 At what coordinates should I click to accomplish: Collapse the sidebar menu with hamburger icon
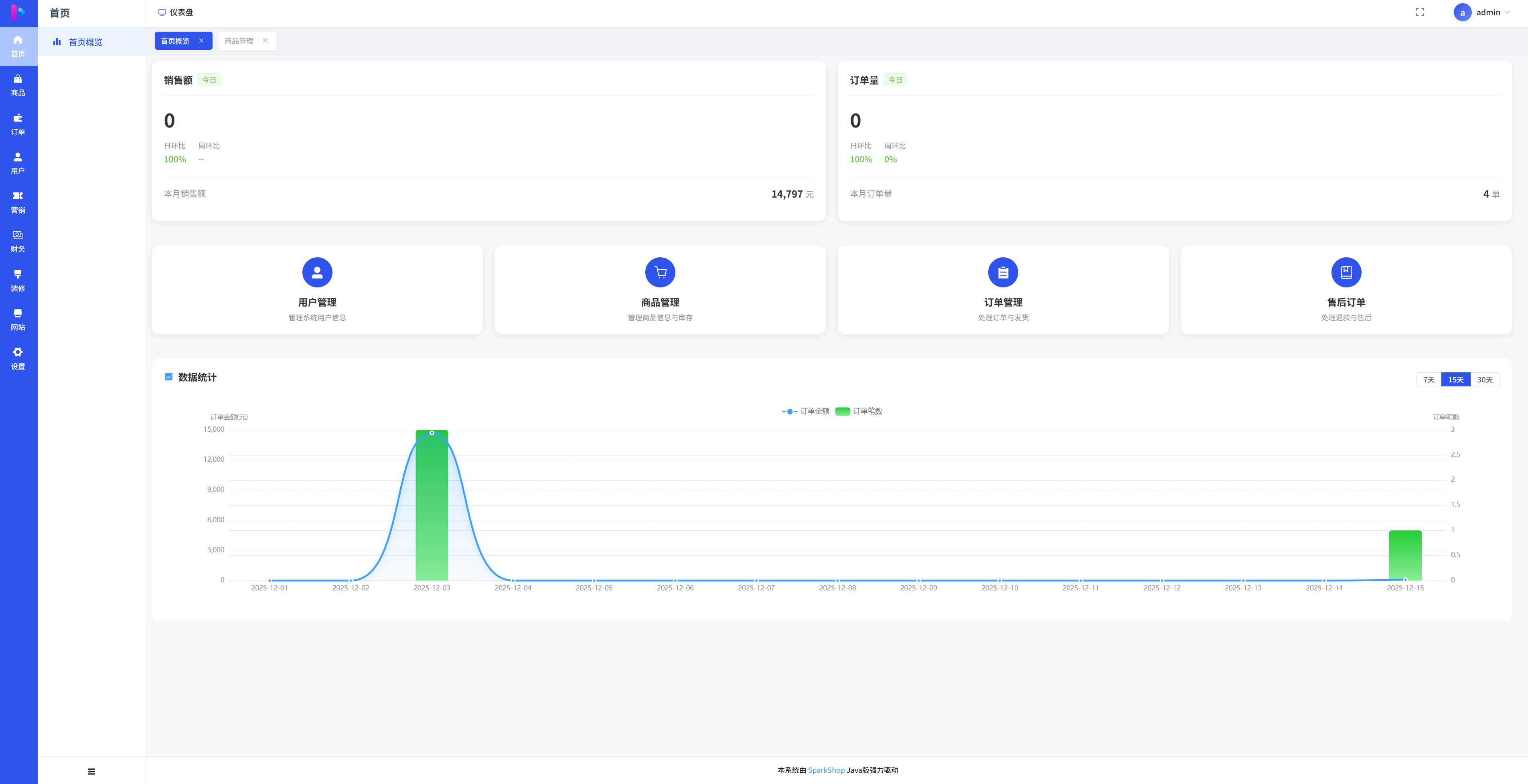[x=91, y=771]
